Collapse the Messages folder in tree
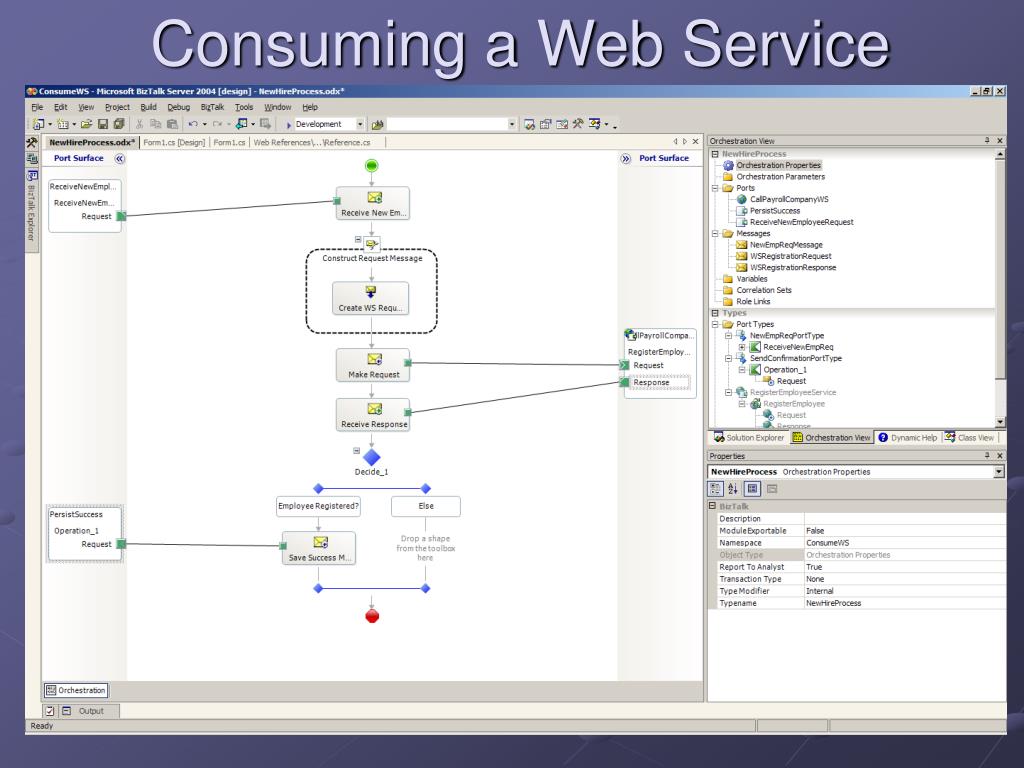 click(715, 234)
